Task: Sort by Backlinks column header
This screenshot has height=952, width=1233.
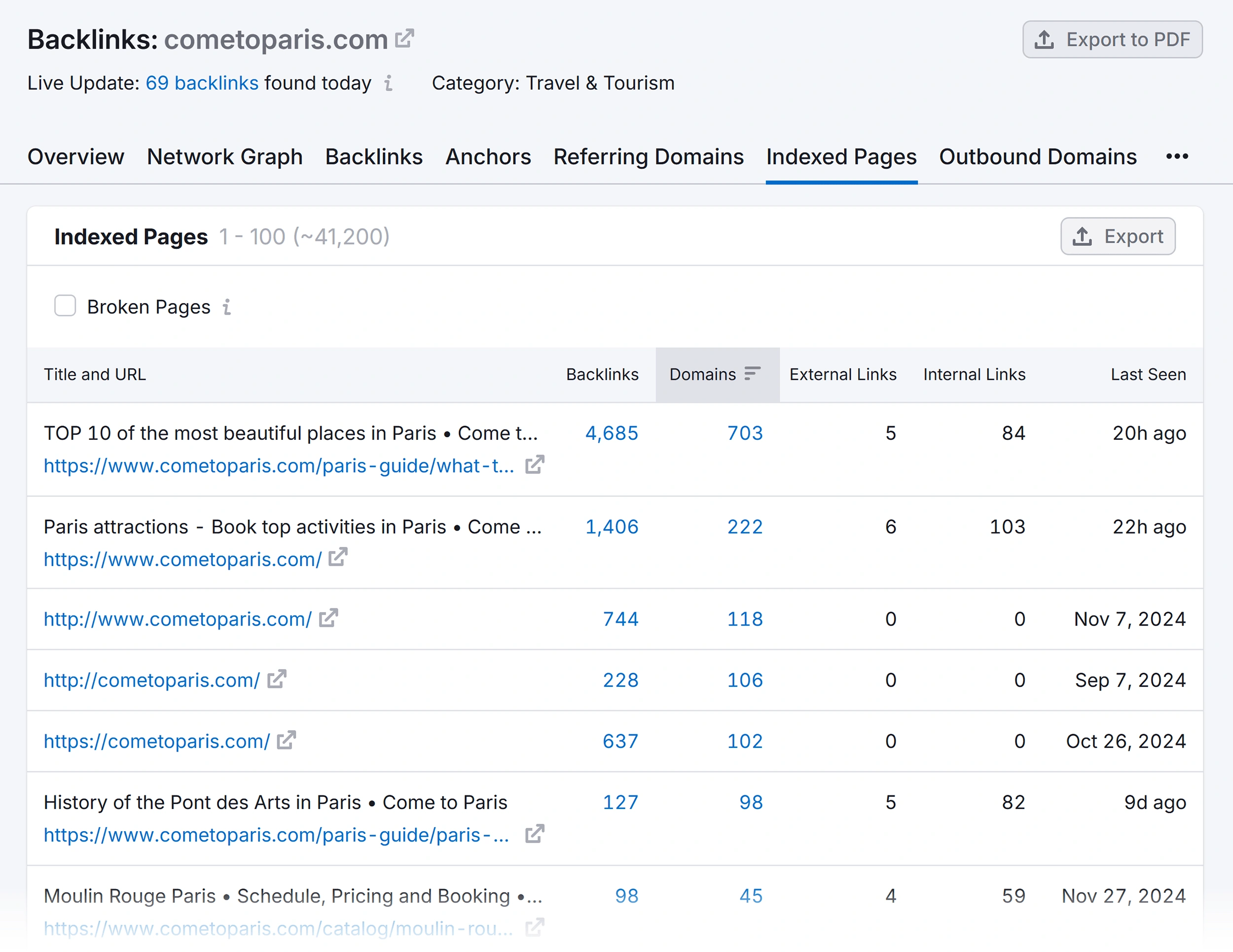Action: [602, 374]
